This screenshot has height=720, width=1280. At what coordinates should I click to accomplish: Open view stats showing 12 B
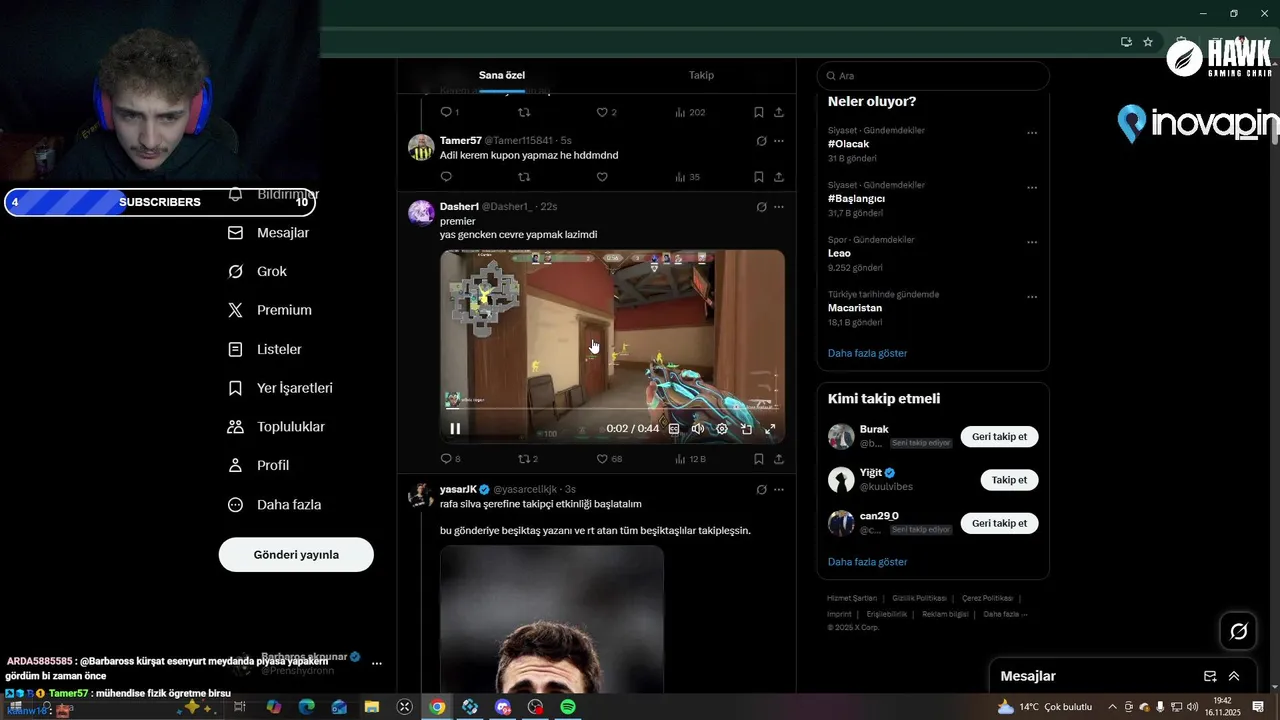click(x=690, y=459)
